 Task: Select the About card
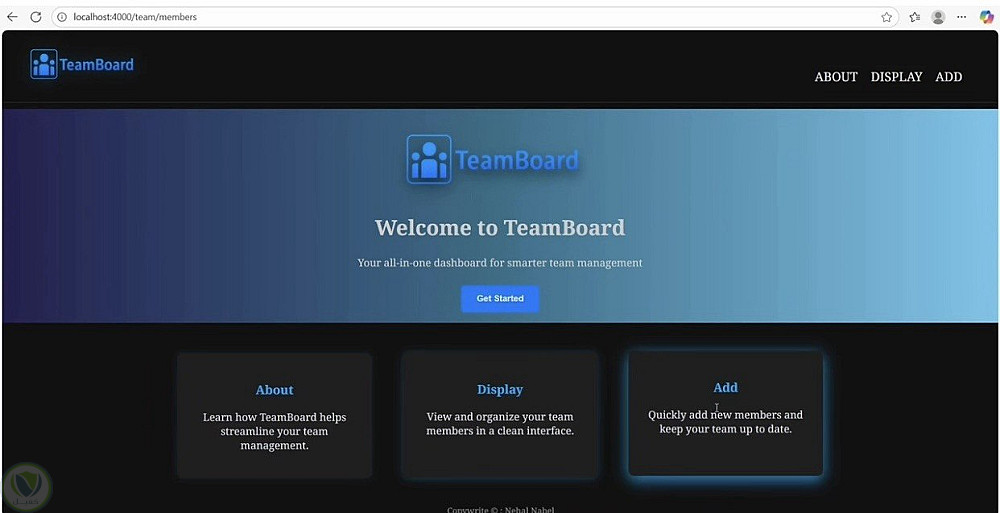pyautogui.click(x=275, y=415)
